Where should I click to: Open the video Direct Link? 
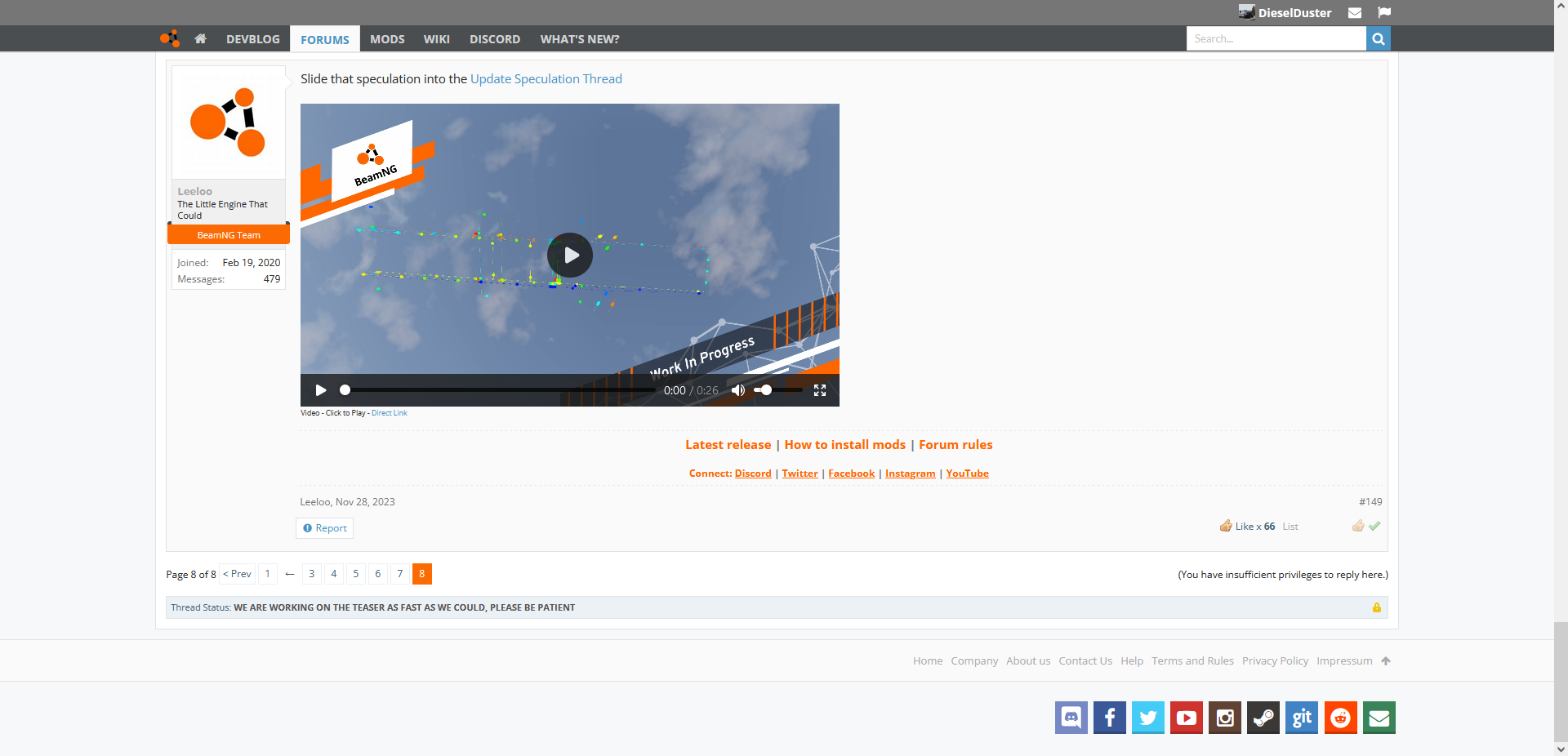(390, 413)
